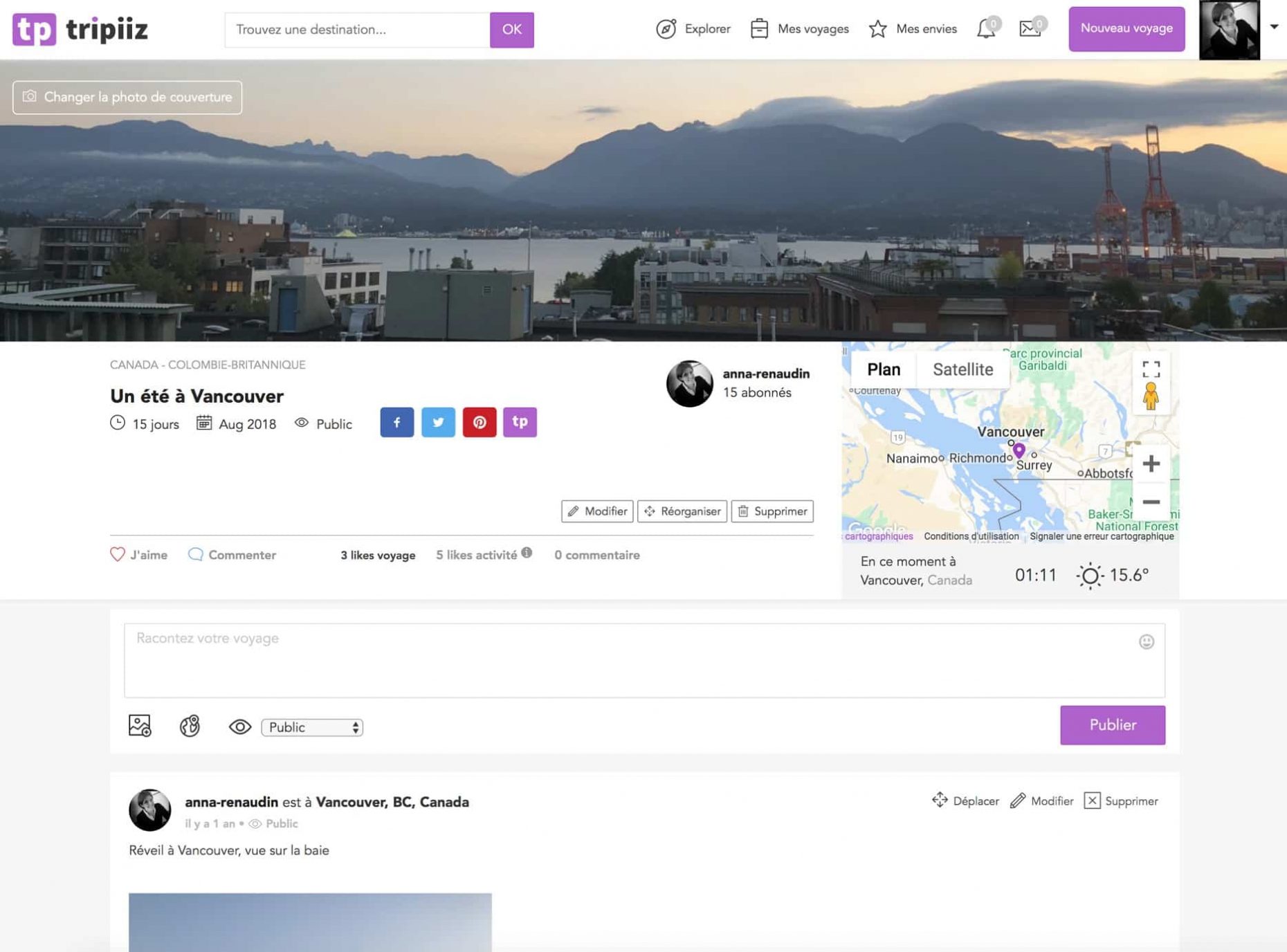Click Supprimer on the Vancouver post

point(1120,800)
